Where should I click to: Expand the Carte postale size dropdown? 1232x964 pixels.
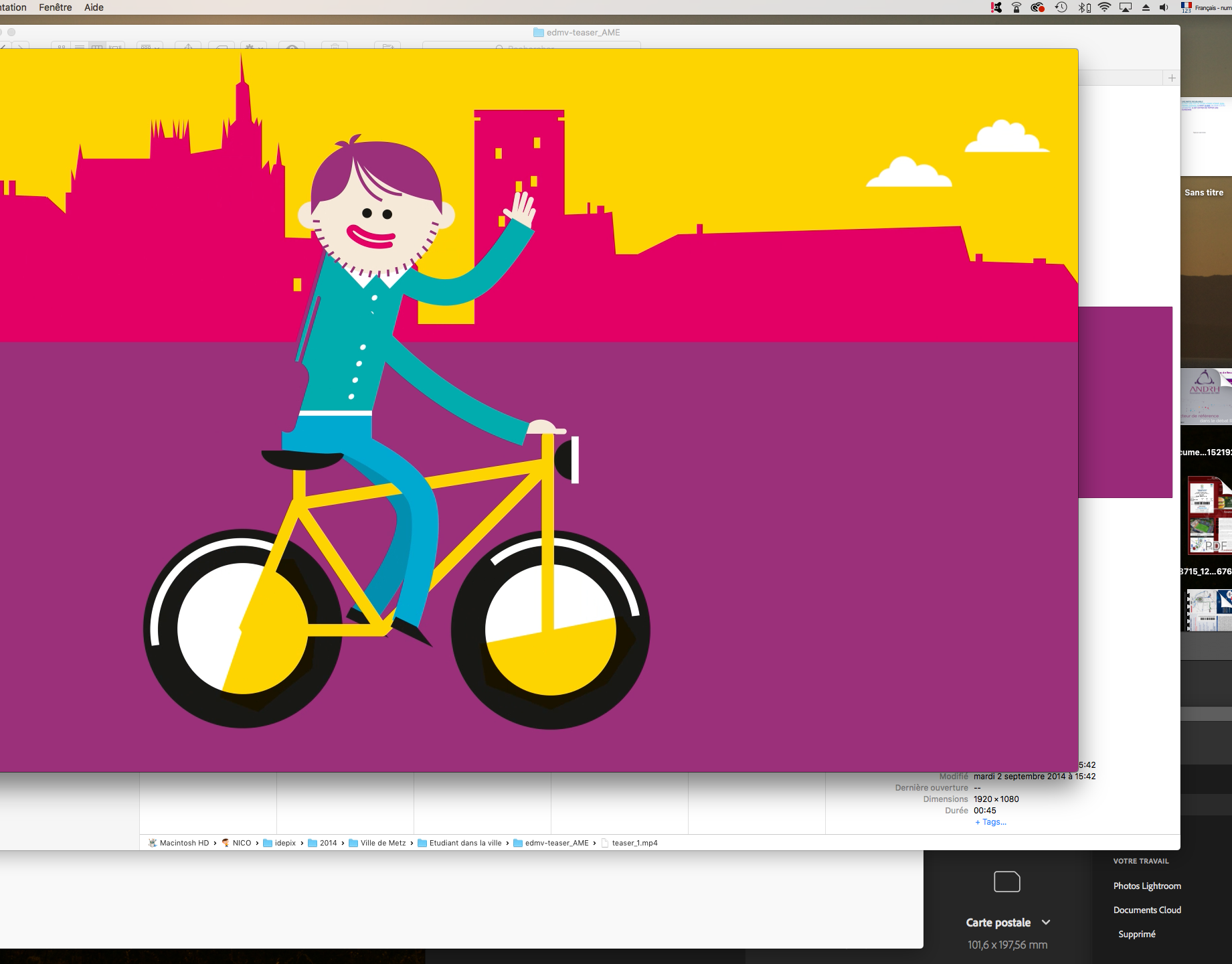(1046, 922)
